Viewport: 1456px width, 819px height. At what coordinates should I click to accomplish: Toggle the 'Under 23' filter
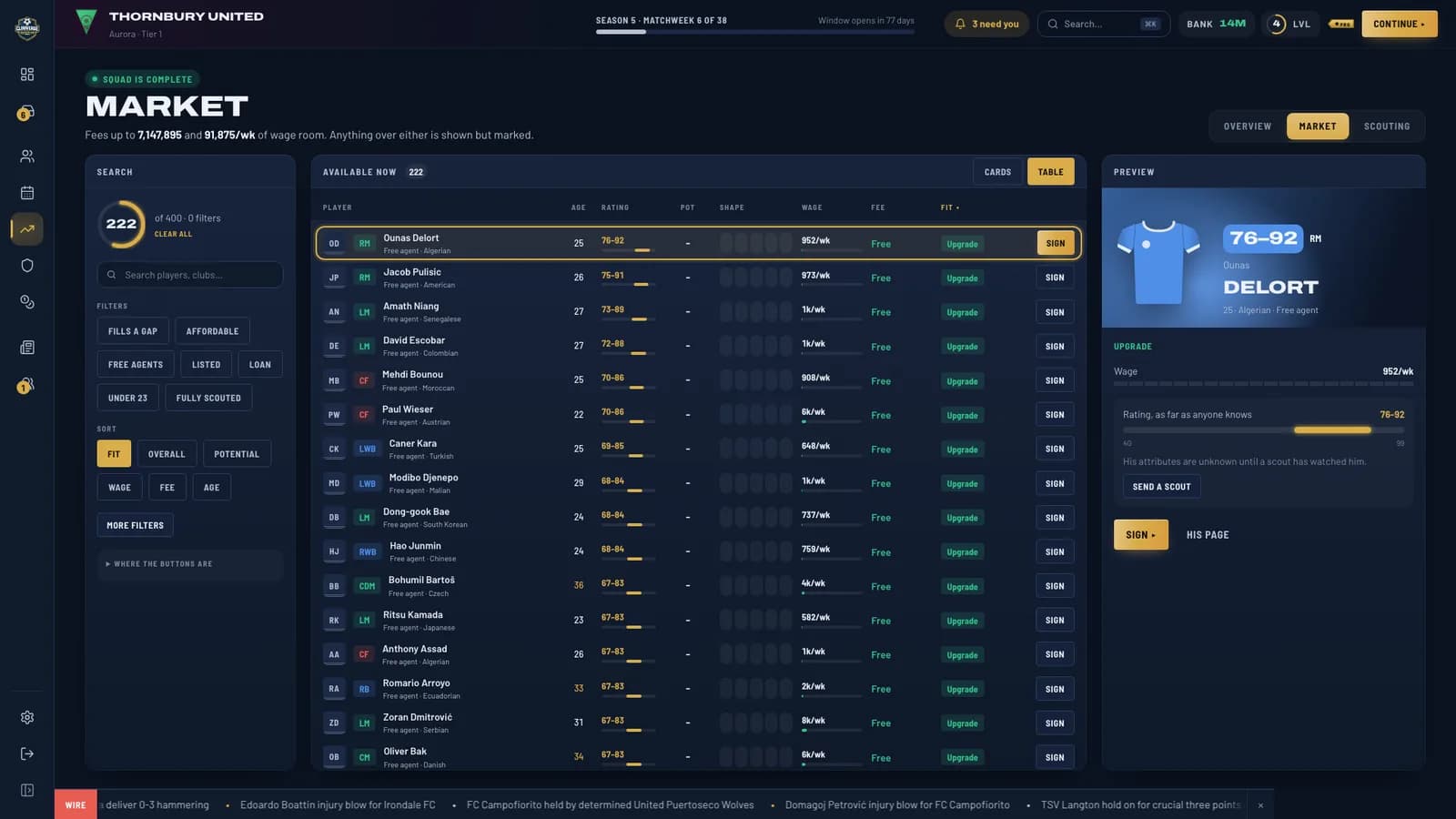[x=127, y=399]
